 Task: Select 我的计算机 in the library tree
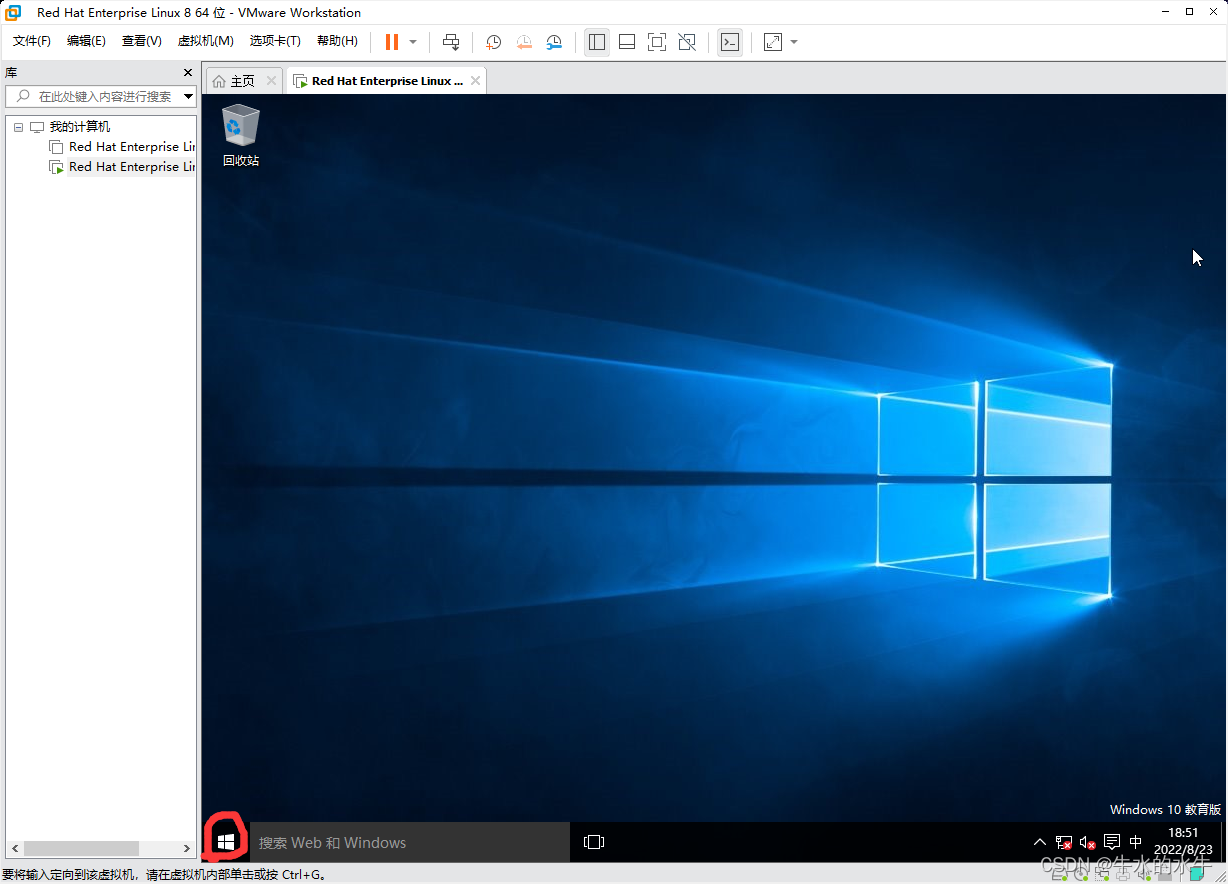[79, 127]
